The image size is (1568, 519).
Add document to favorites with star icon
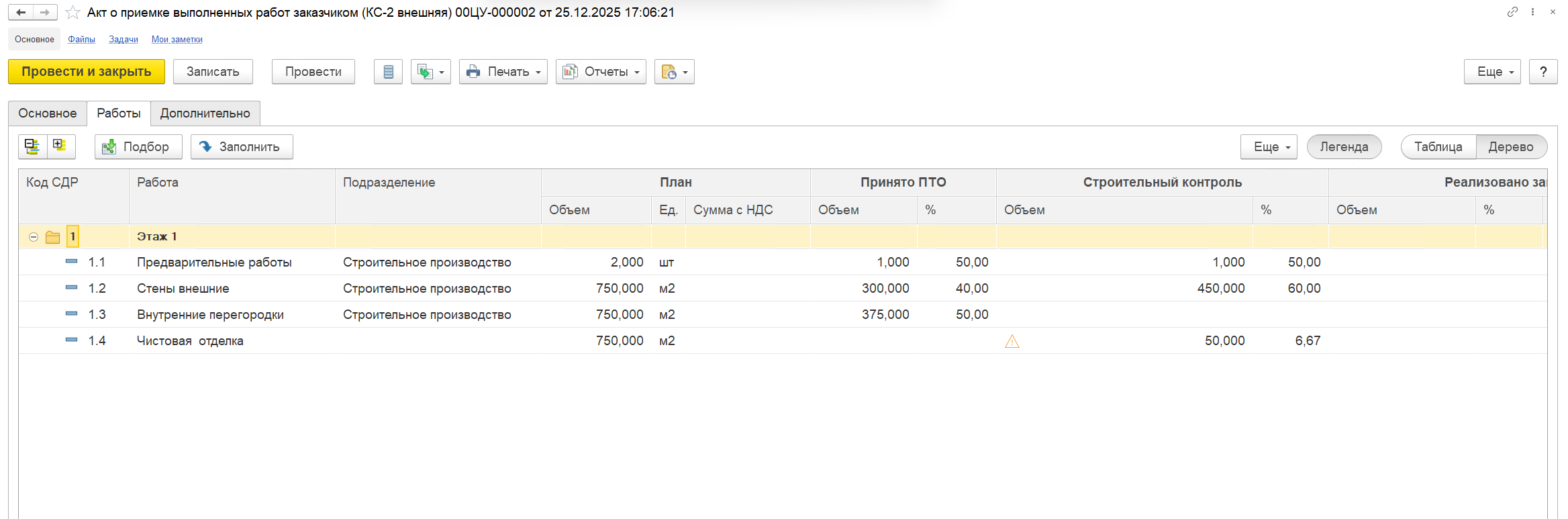[72, 13]
